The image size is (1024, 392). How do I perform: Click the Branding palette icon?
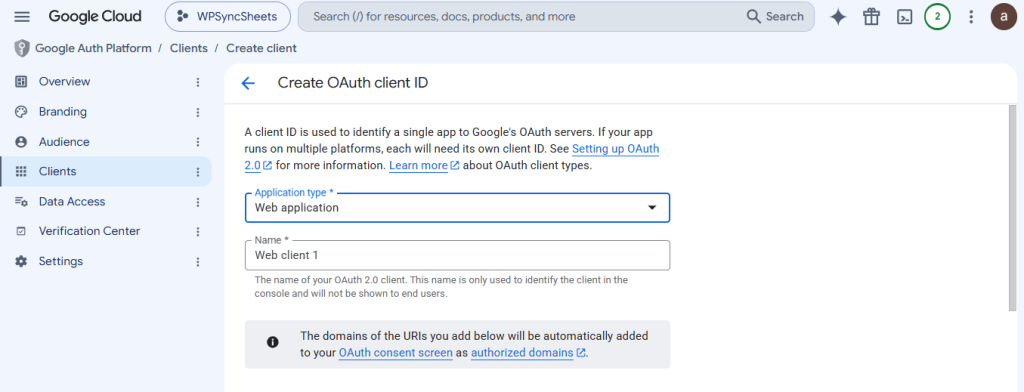(21, 112)
